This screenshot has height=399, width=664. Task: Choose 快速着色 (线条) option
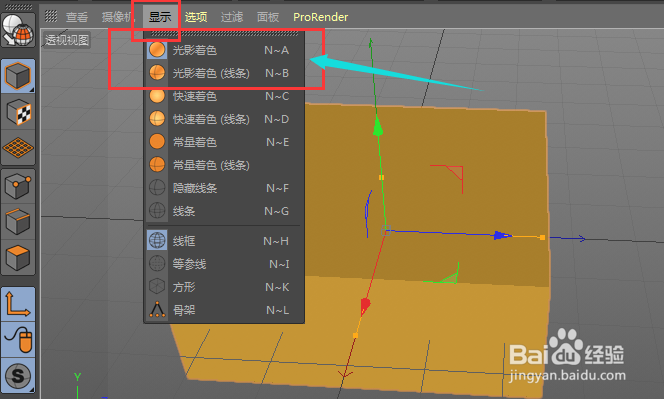(224, 119)
